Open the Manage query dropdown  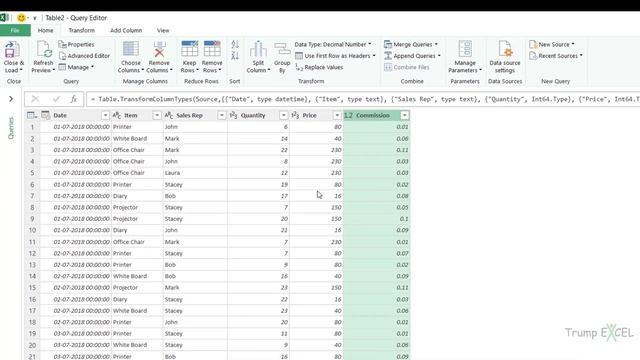point(76,67)
